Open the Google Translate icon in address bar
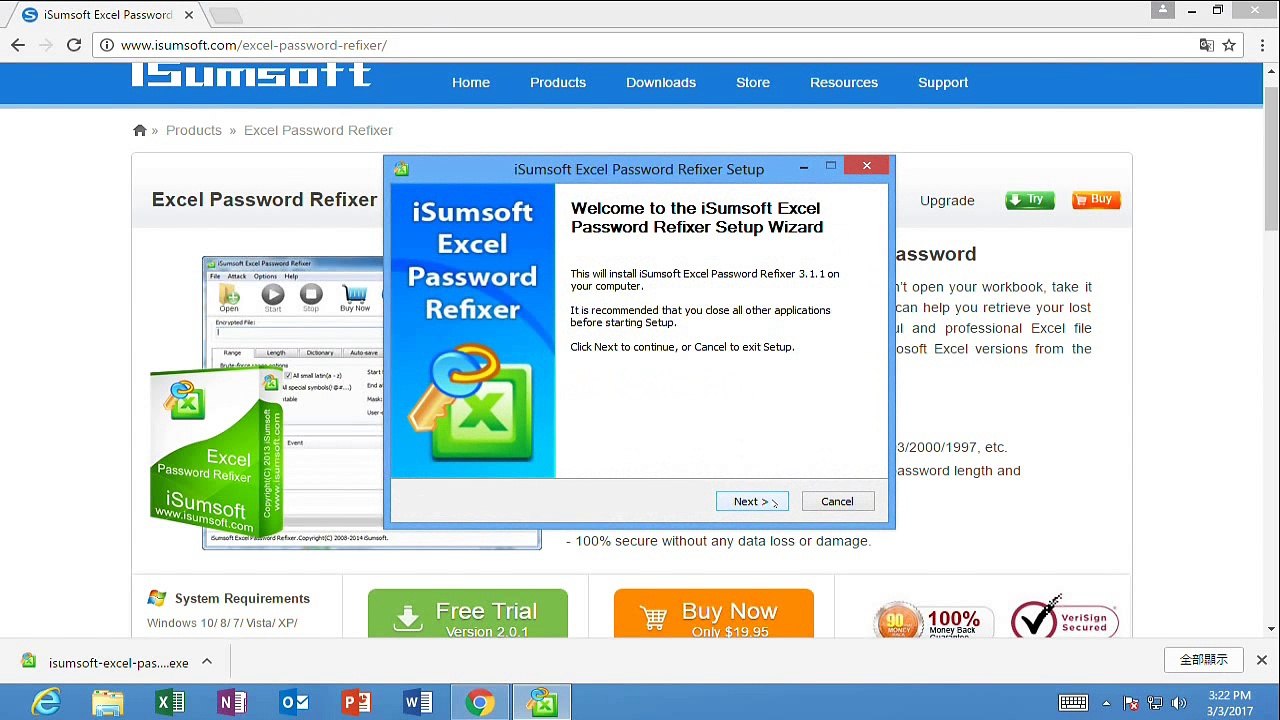 click(x=1207, y=45)
